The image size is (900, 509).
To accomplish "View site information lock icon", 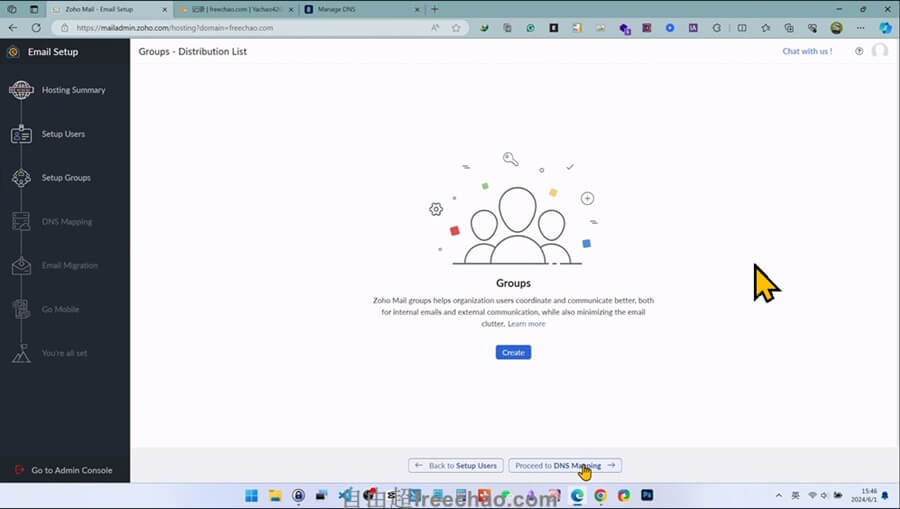I will (65, 28).
